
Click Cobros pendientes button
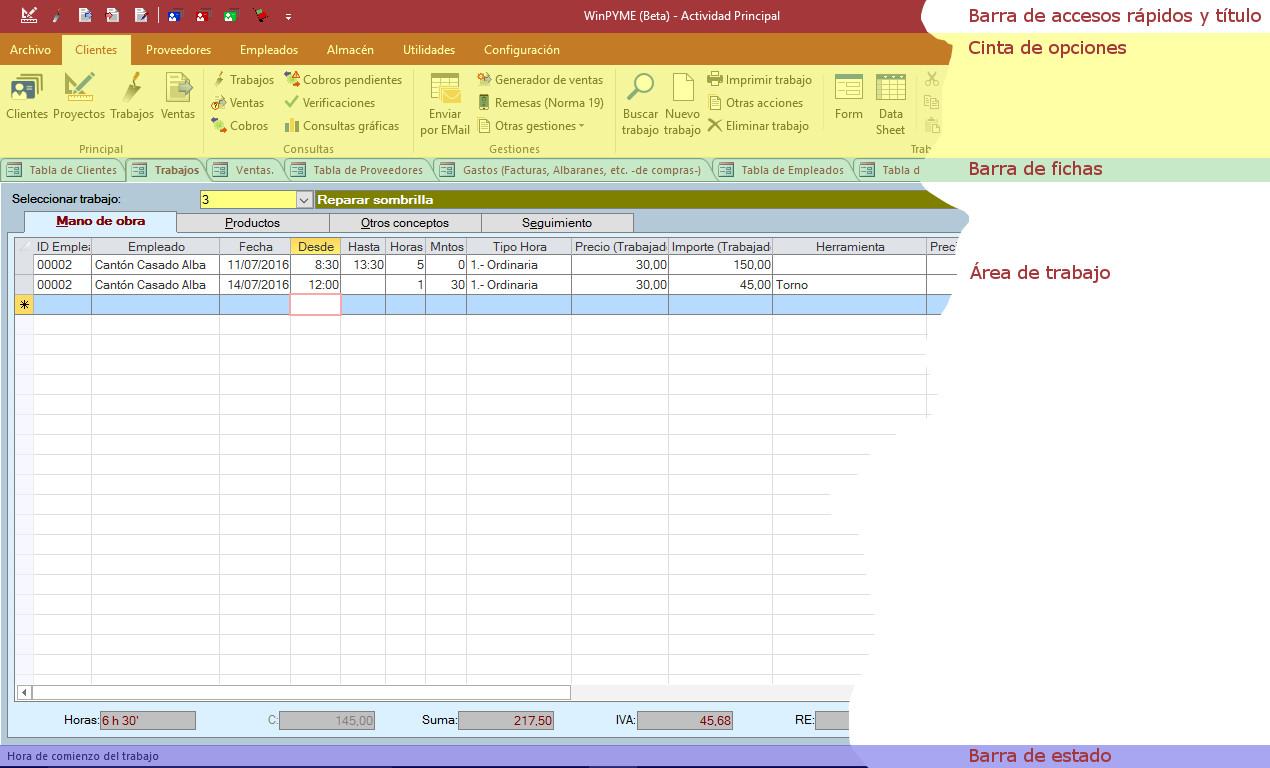point(343,80)
